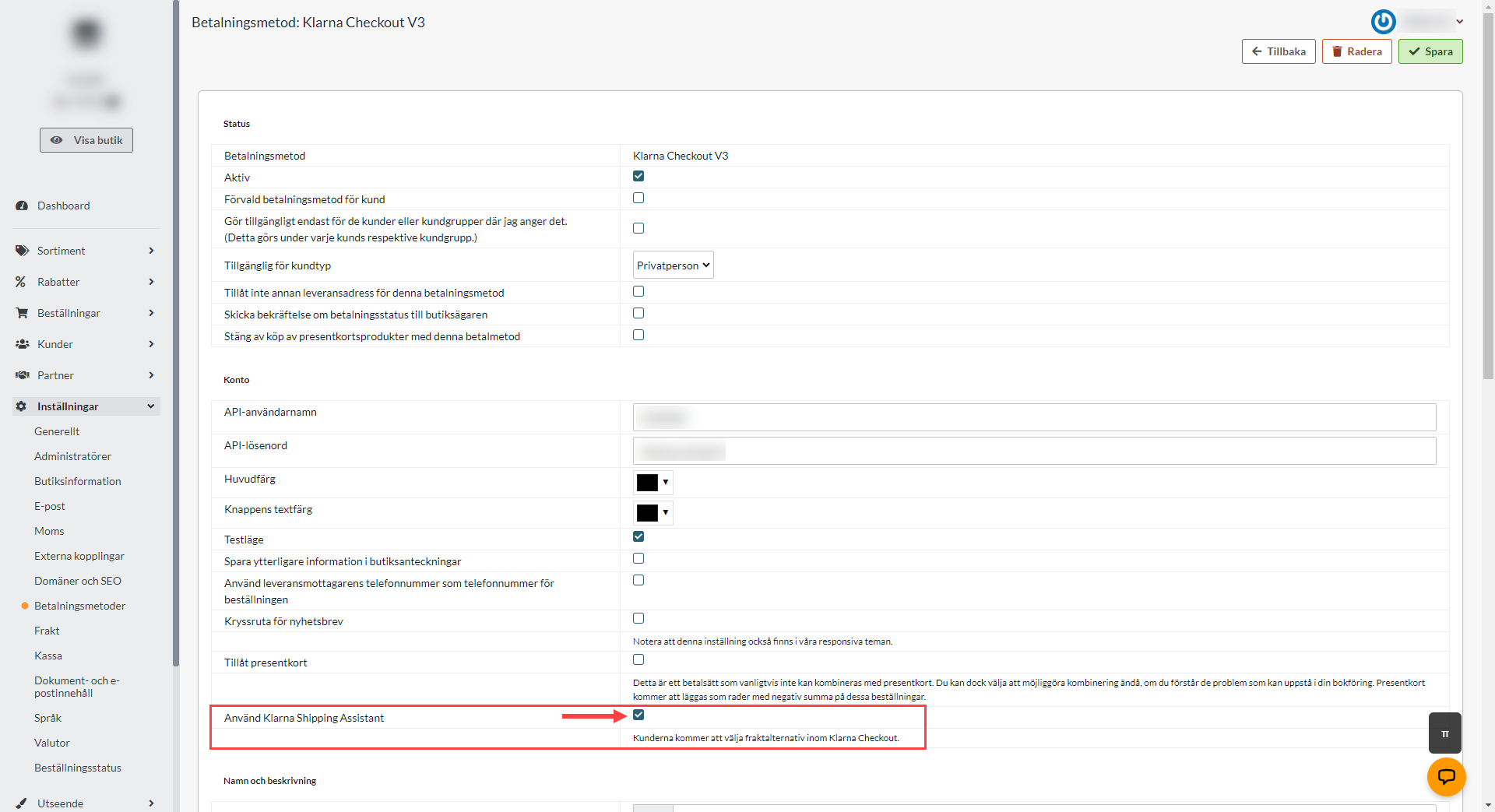
Task: Collapse the Inställningar menu chevron
Action: point(151,406)
